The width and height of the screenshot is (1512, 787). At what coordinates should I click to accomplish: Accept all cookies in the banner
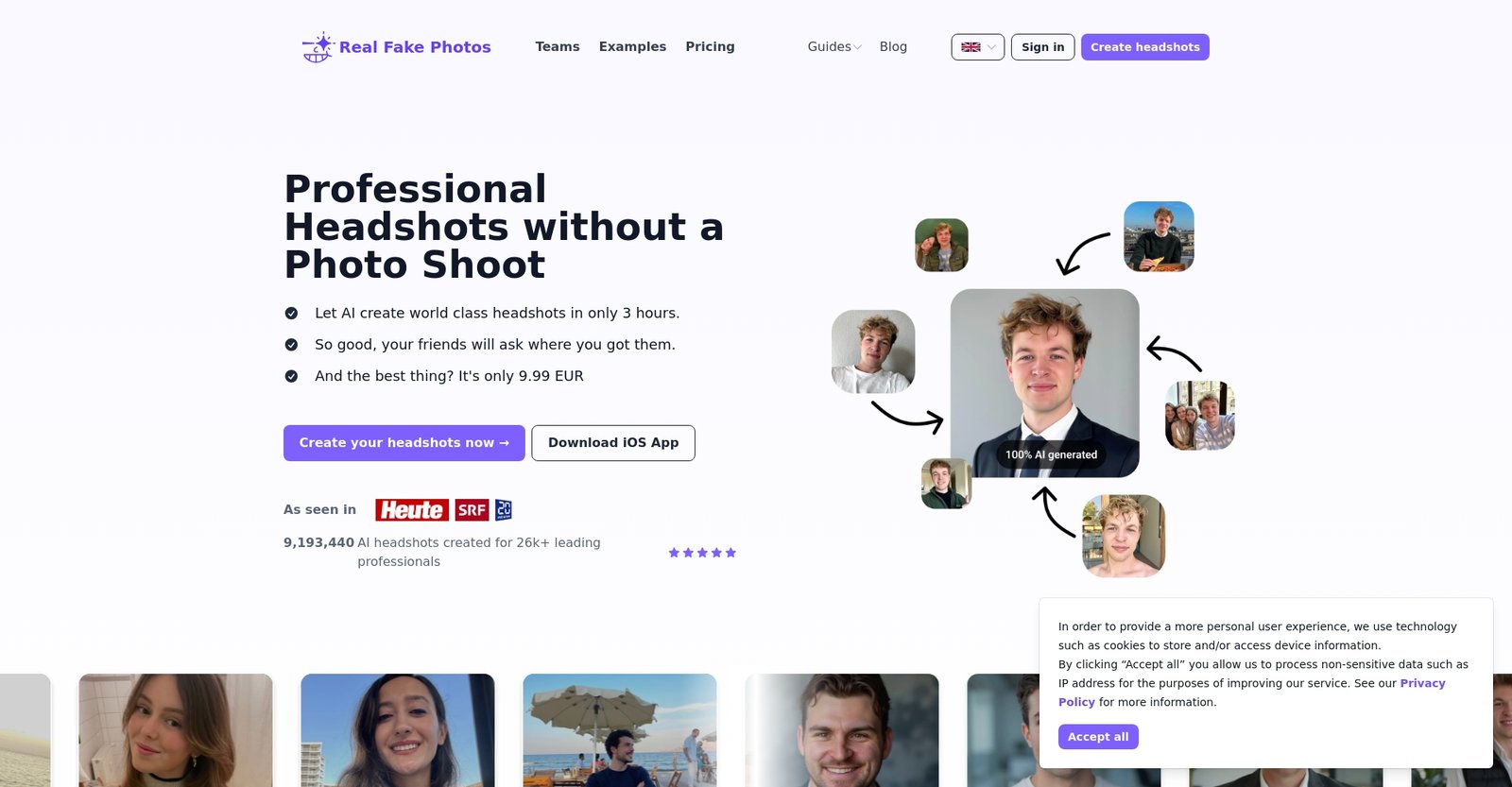pyautogui.click(x=1098, y=737)
